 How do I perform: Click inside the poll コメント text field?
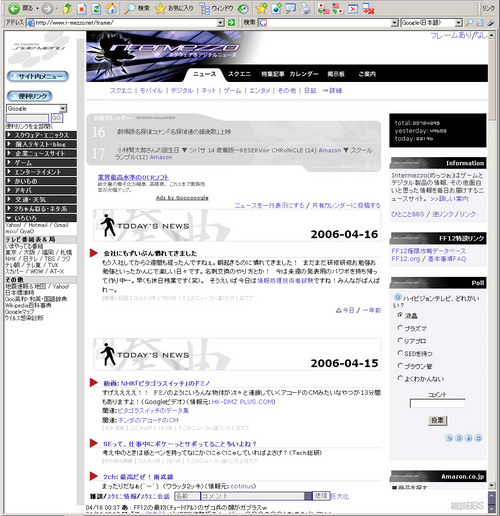(x=437, y=403)
